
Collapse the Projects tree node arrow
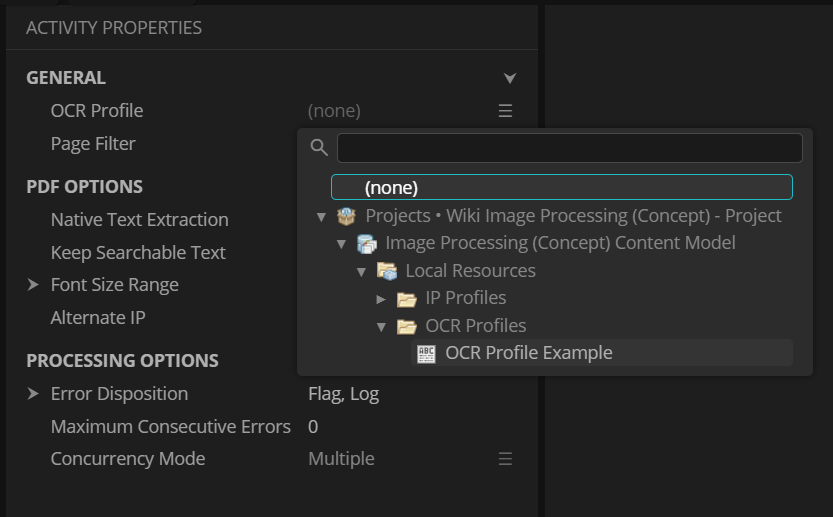coord(321,217)
